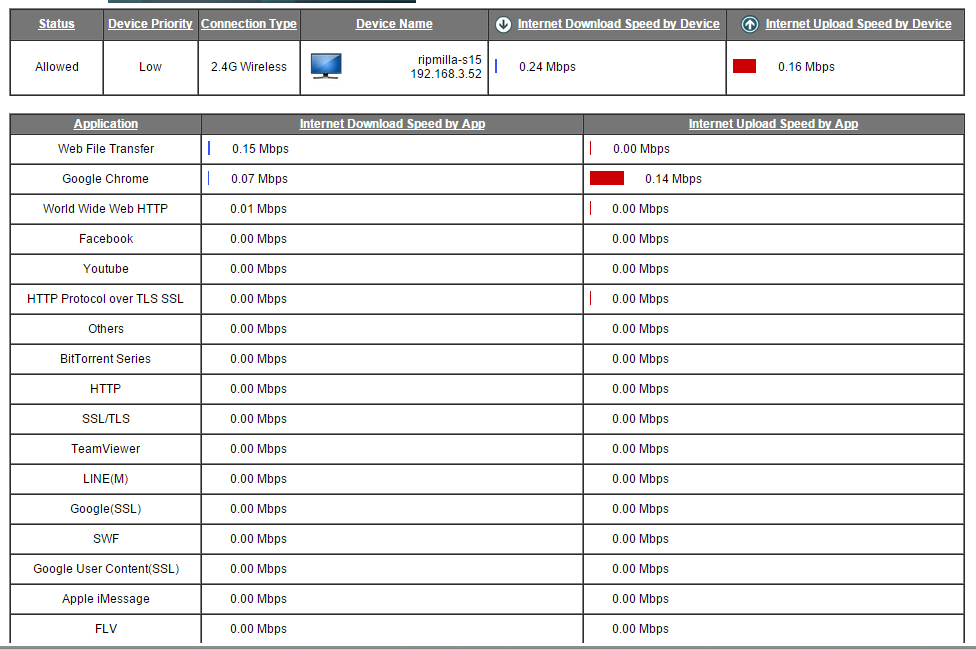Click the Device Name column header
Screen dimensions: 976x649
[394, 24]
